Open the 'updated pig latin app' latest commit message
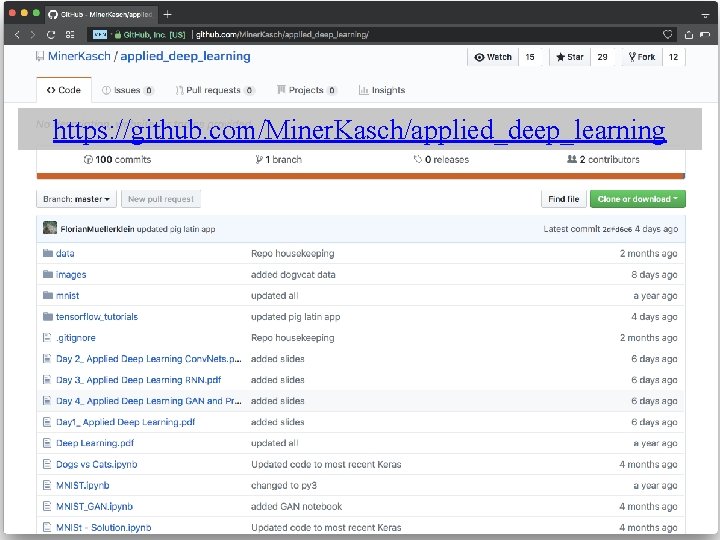 point(176,229)
